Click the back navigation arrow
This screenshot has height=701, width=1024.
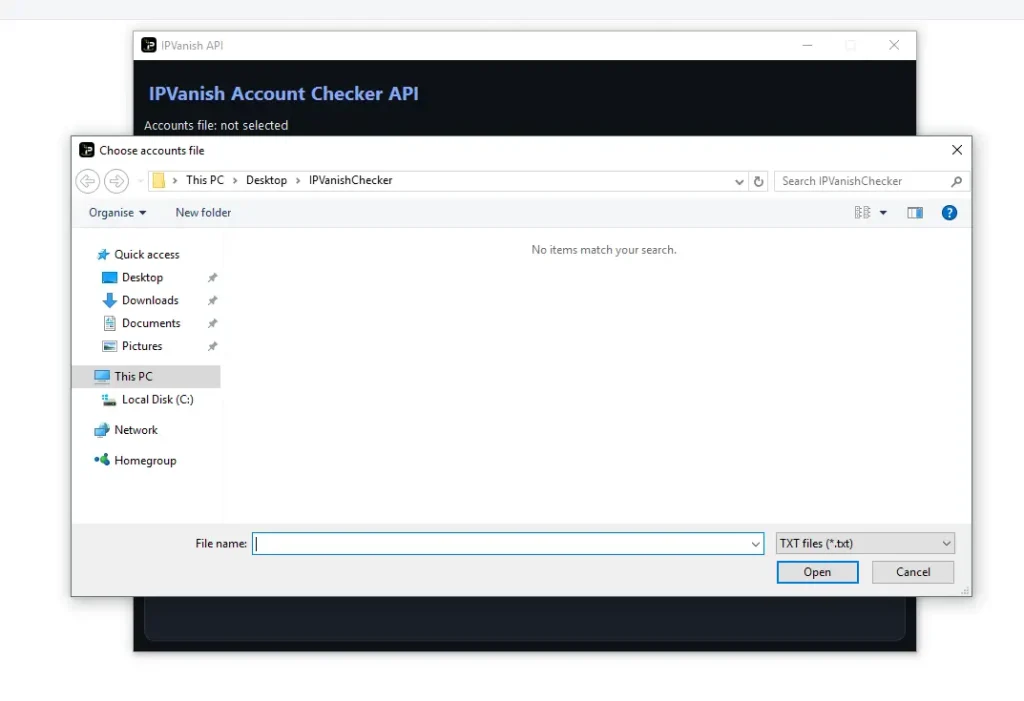[87, 181]
